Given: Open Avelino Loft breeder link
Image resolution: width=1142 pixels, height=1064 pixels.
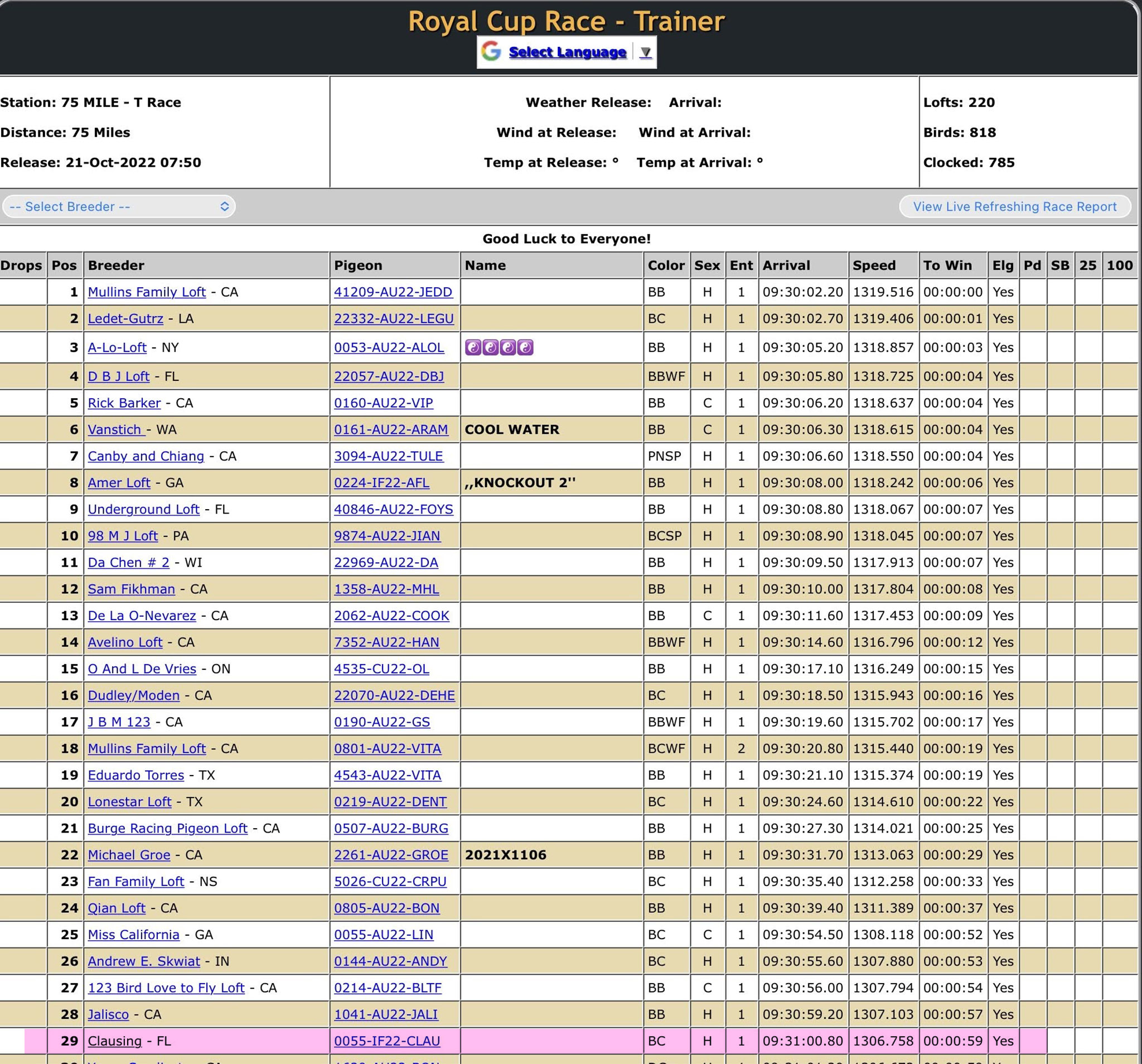Looking at the screenshot, I should point(125,642).
